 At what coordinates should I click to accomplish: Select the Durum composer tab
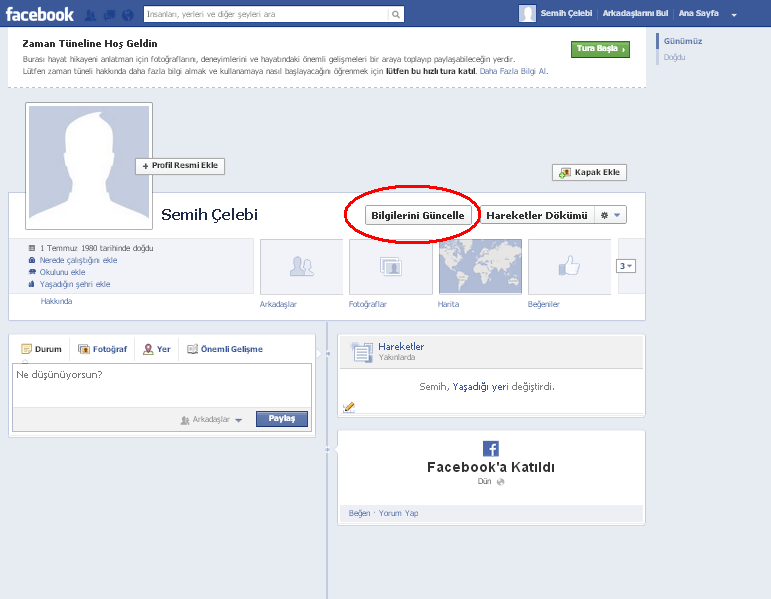coord(41,349)
